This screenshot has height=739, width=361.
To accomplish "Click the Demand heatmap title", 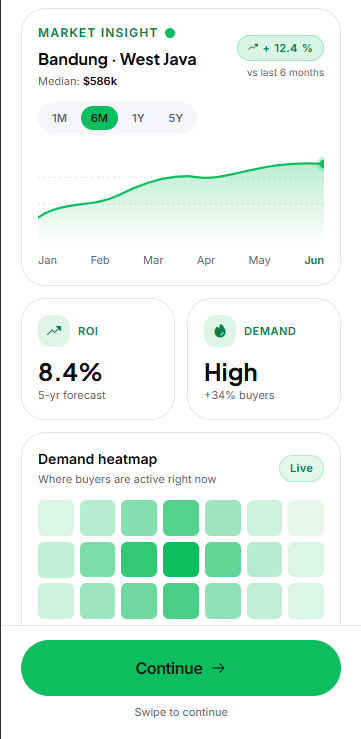I will pos(98,459).
